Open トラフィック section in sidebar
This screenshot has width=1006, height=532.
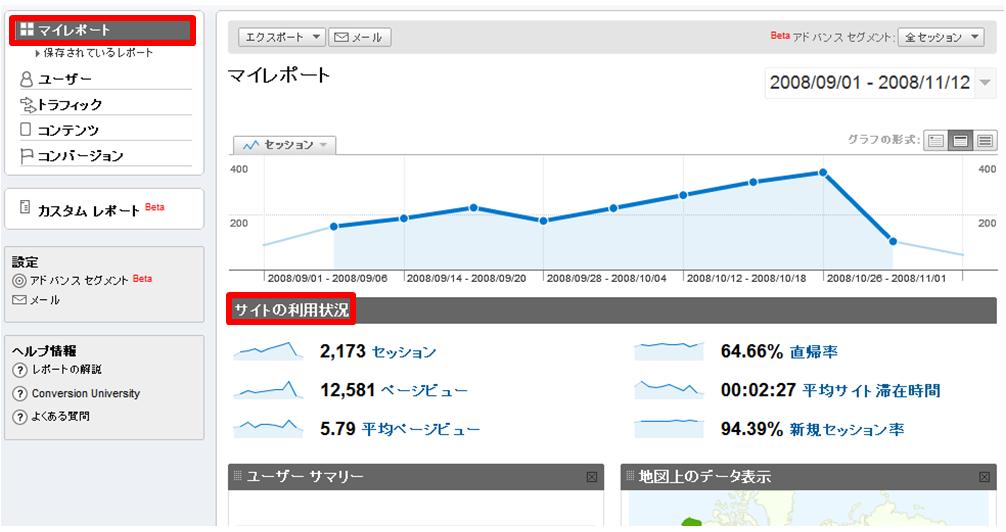[x=69, y=105]
